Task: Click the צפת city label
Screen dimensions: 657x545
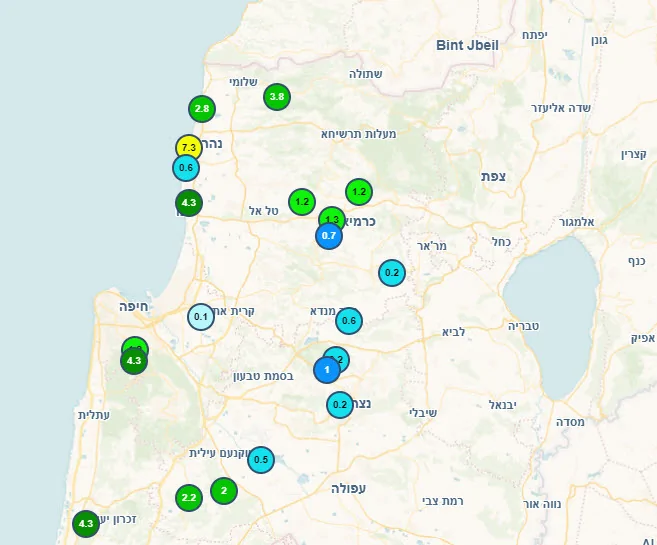Action: [x=493, y=176]
